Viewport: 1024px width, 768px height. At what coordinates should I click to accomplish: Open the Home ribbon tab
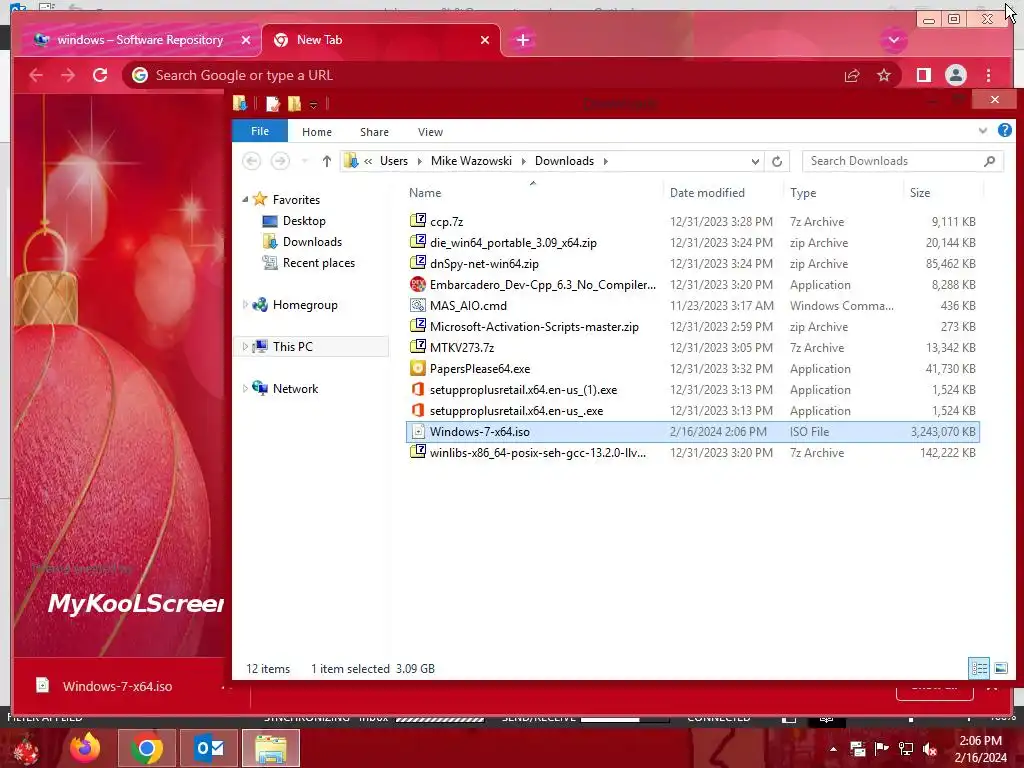click(x=317, y=132)
